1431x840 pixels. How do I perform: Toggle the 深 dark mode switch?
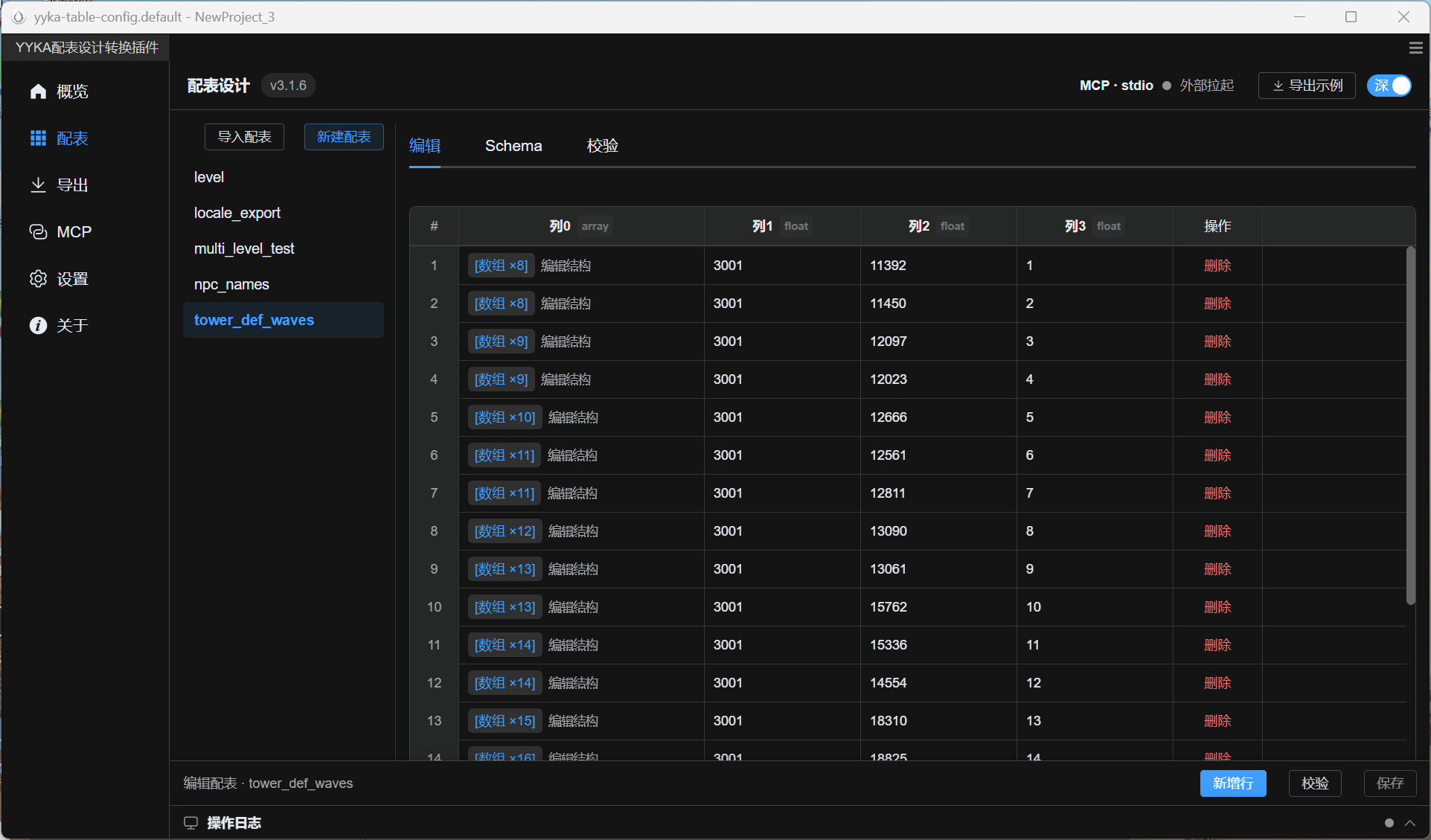click(1389, 86)
